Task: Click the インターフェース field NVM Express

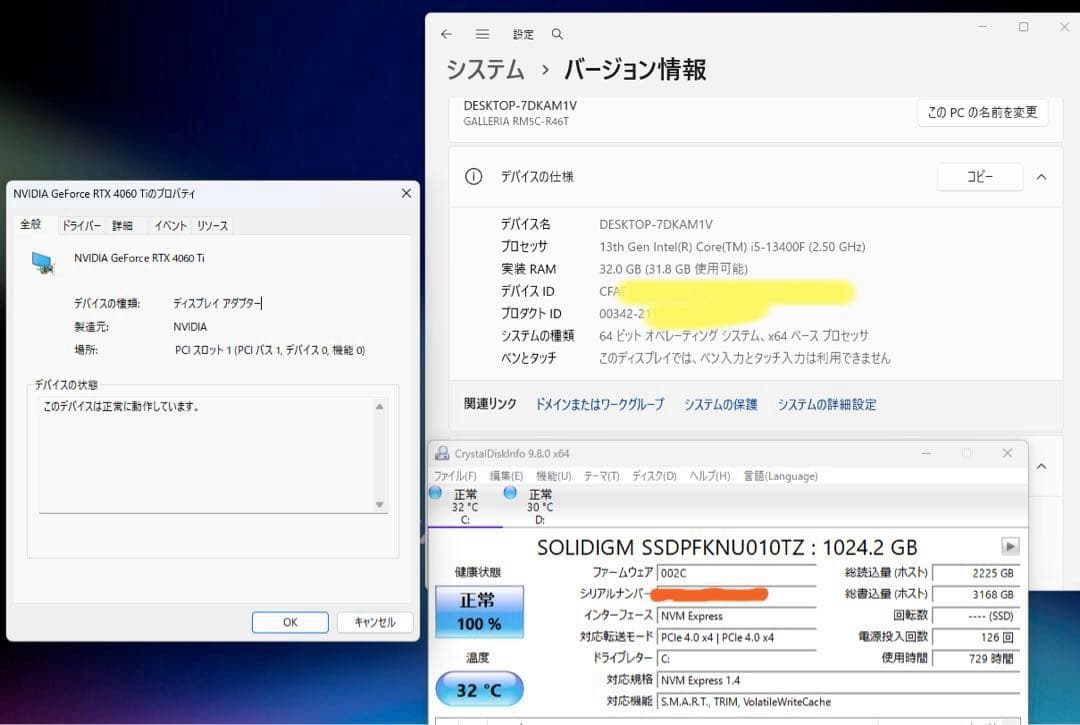Action: click(x=736, y=616)
